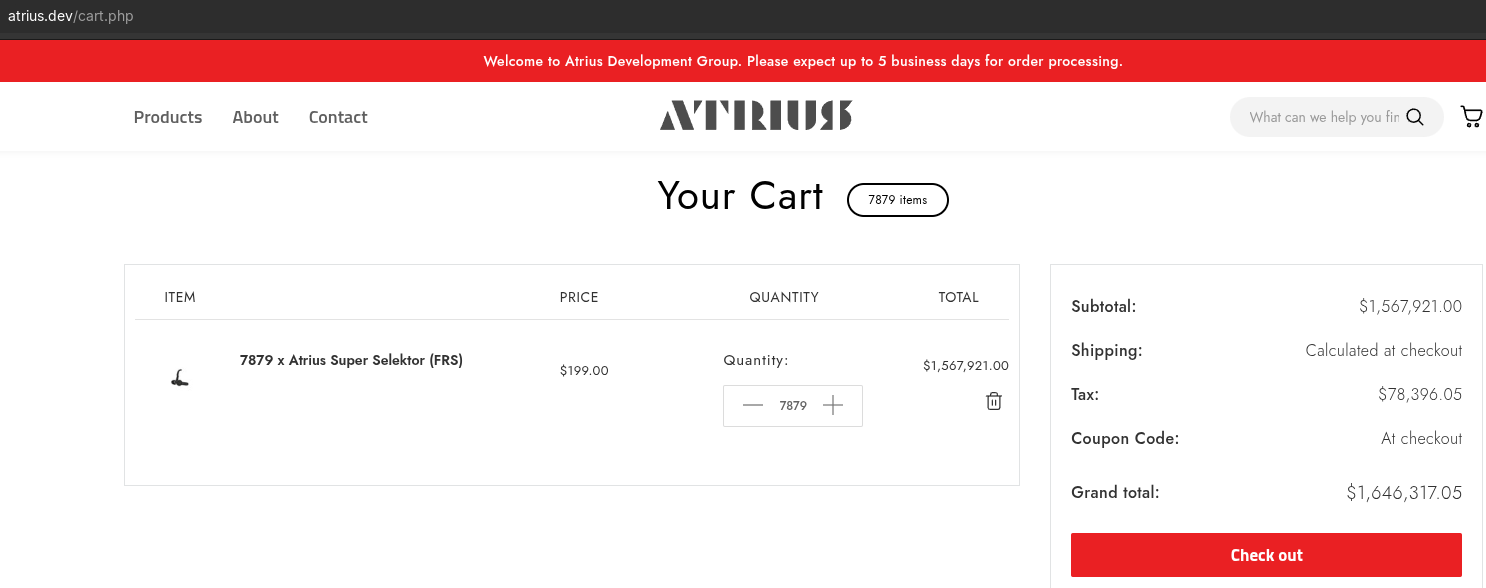Delete the Super Selektor item with trash icon

tap(994, 401)
